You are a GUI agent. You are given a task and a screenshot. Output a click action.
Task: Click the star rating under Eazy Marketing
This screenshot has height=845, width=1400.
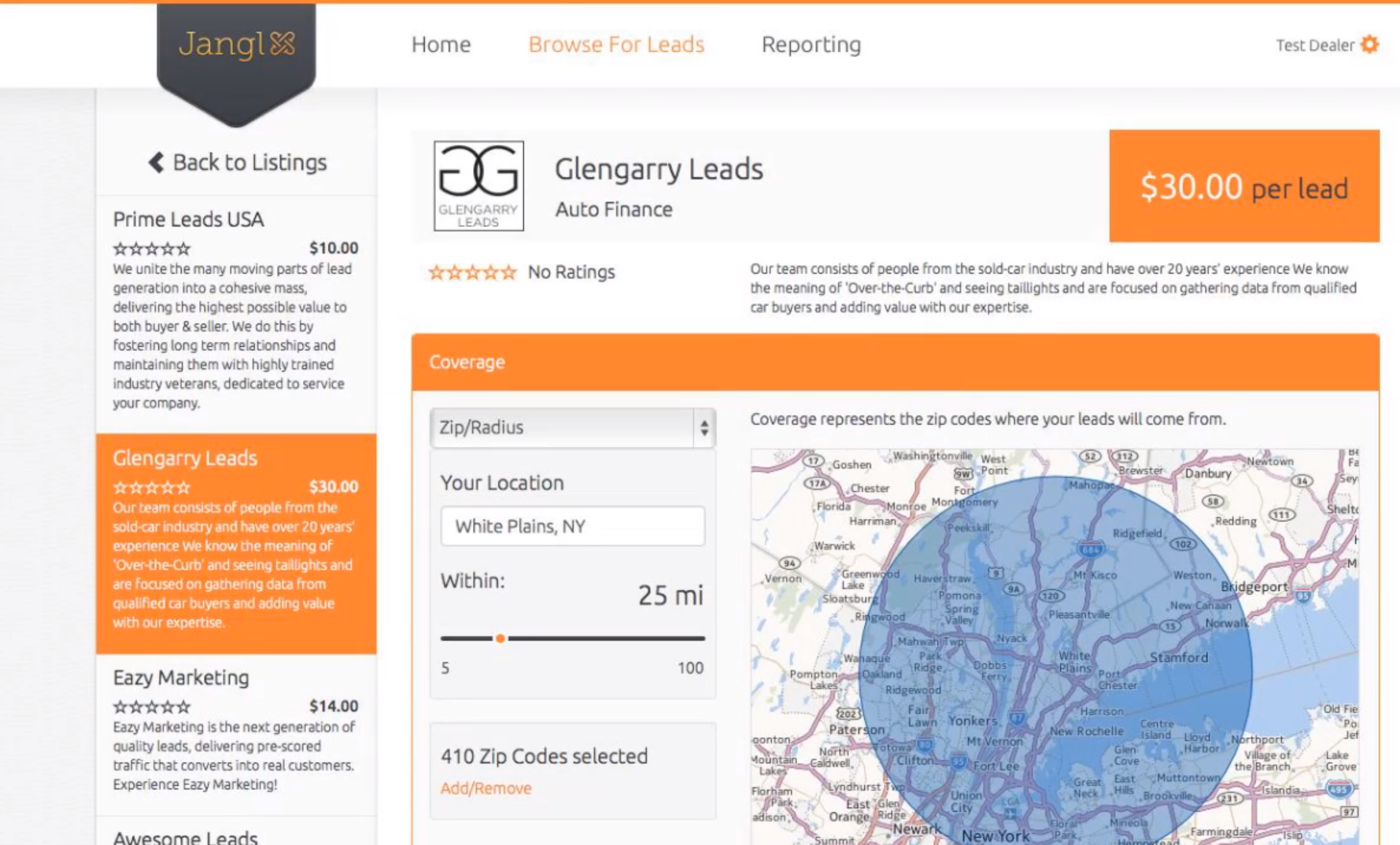(x=151, y=707)
